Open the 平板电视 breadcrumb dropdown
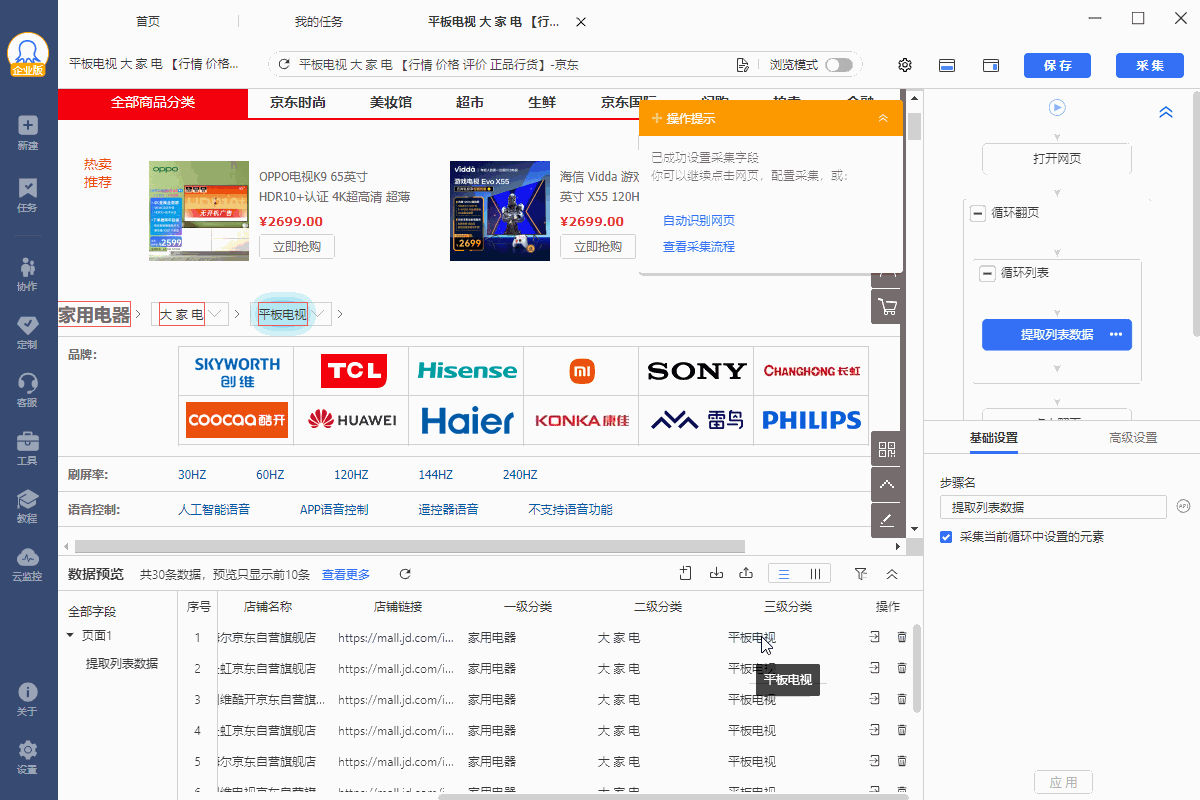The image size is (1200, 800). pyautogui.click(x=320, y=314)
